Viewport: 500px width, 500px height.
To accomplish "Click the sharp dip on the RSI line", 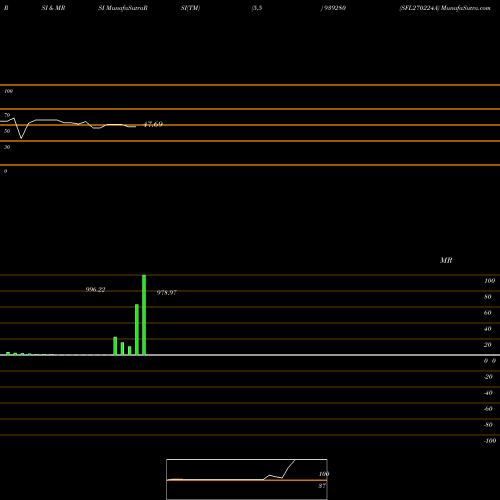I will click(x=21, y=137).
